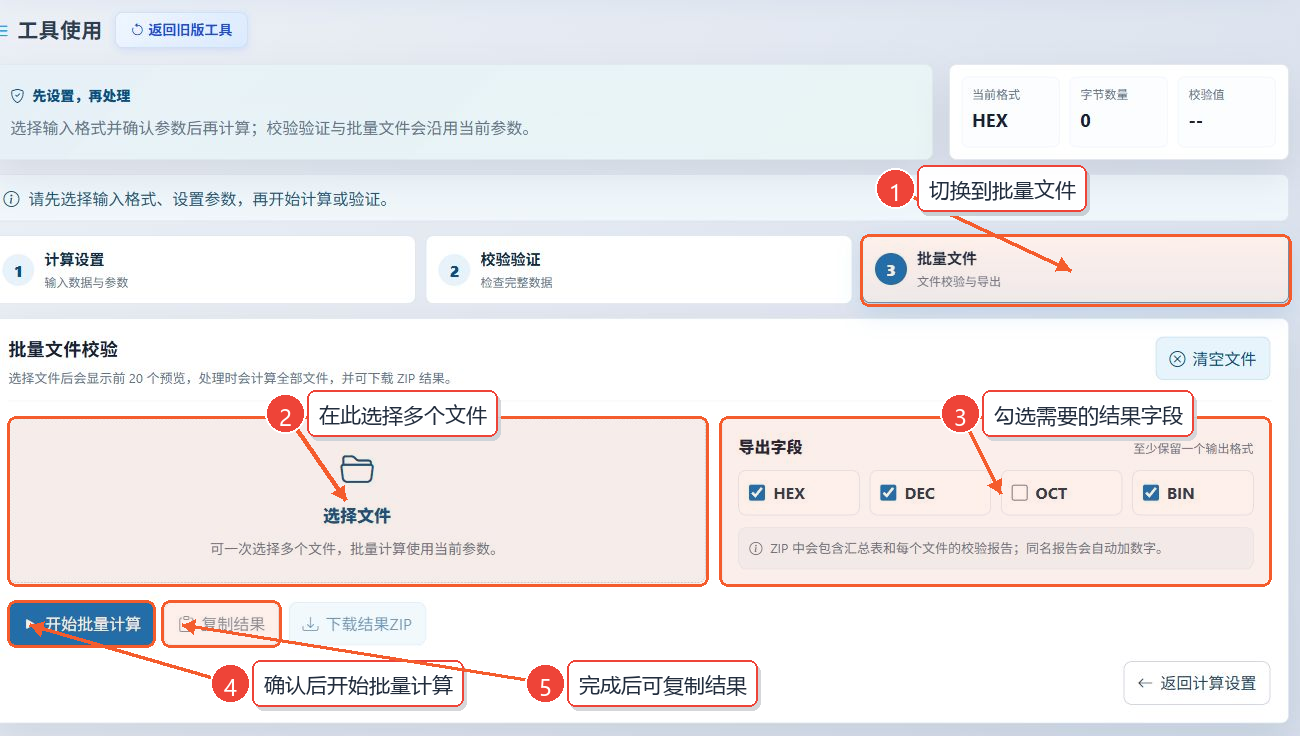
Task: Enable the OCT export field checkbox
Action: coord(1019,493)
